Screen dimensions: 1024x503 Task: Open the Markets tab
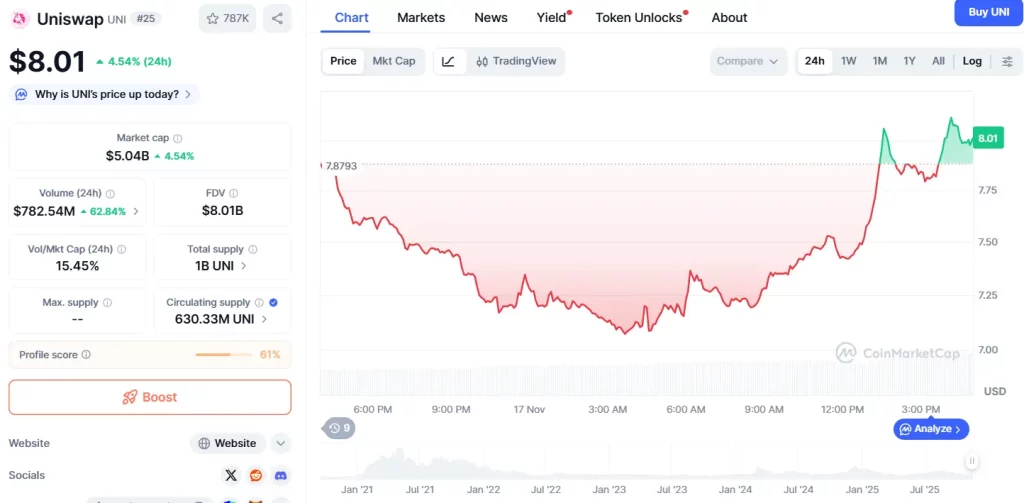tap(421, 18)
